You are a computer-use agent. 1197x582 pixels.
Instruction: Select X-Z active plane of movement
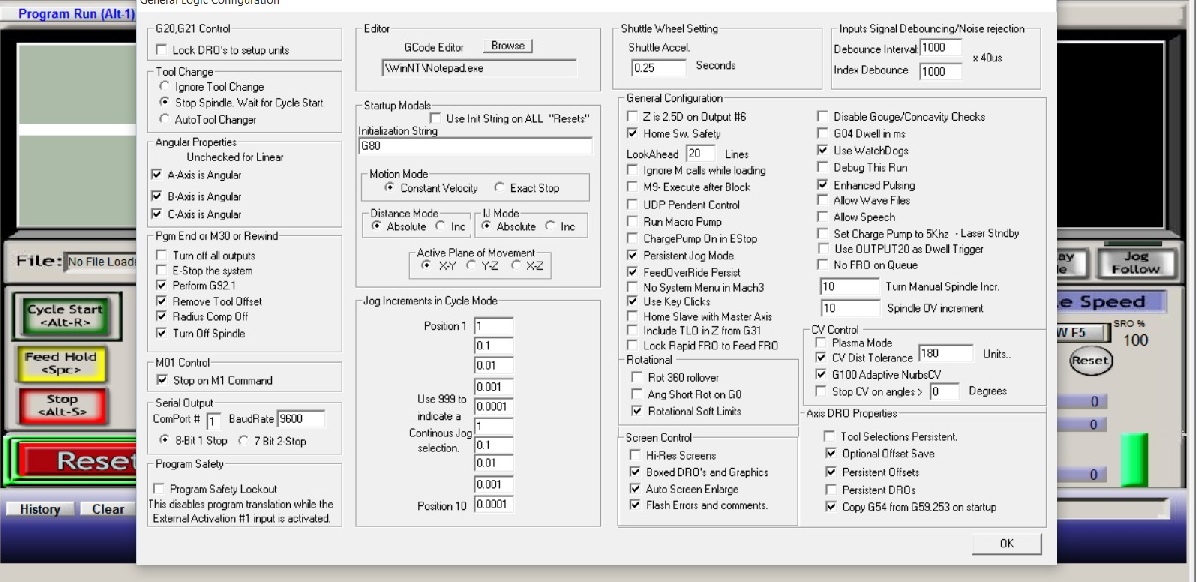(x=517, y=265)
